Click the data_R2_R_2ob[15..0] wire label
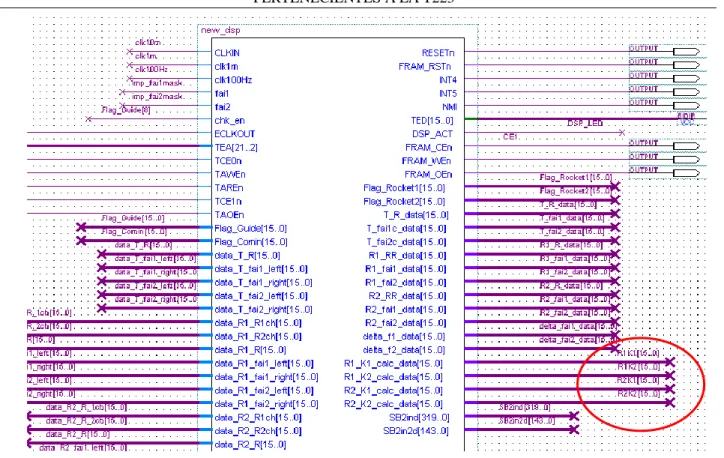 coord(86,421)
